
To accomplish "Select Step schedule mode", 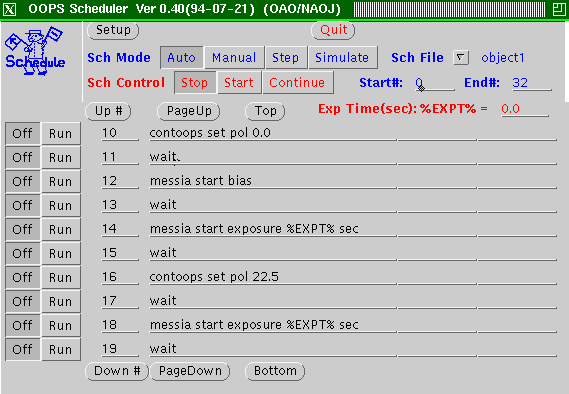I will click(x=286, y=57).
